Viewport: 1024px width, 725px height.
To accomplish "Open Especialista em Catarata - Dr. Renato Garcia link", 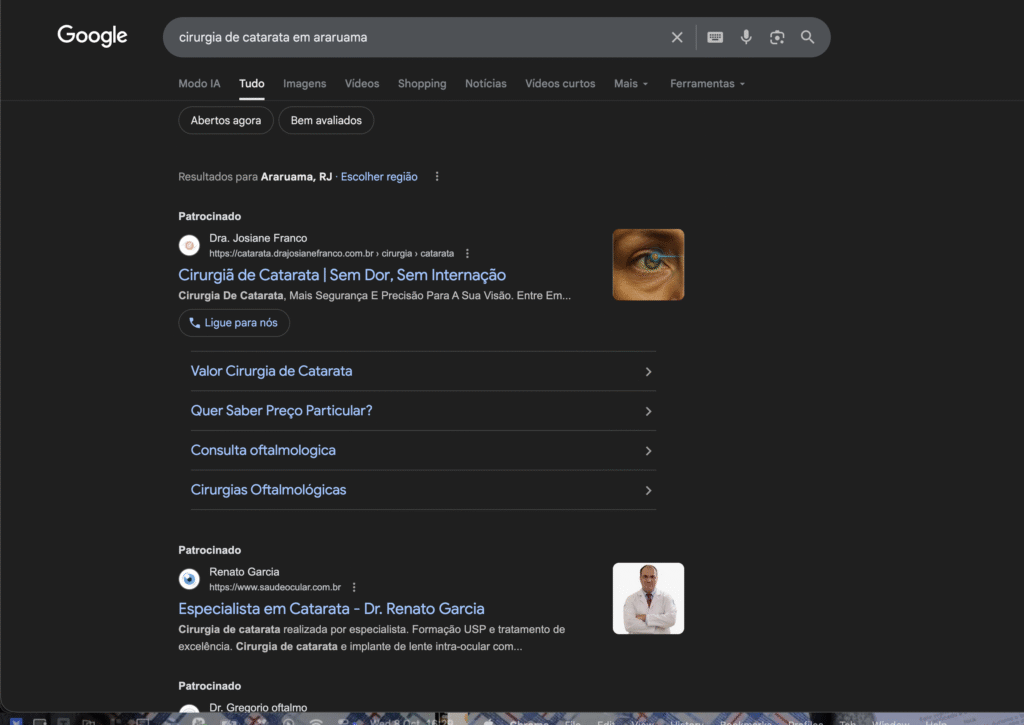I will coord(331,609).
